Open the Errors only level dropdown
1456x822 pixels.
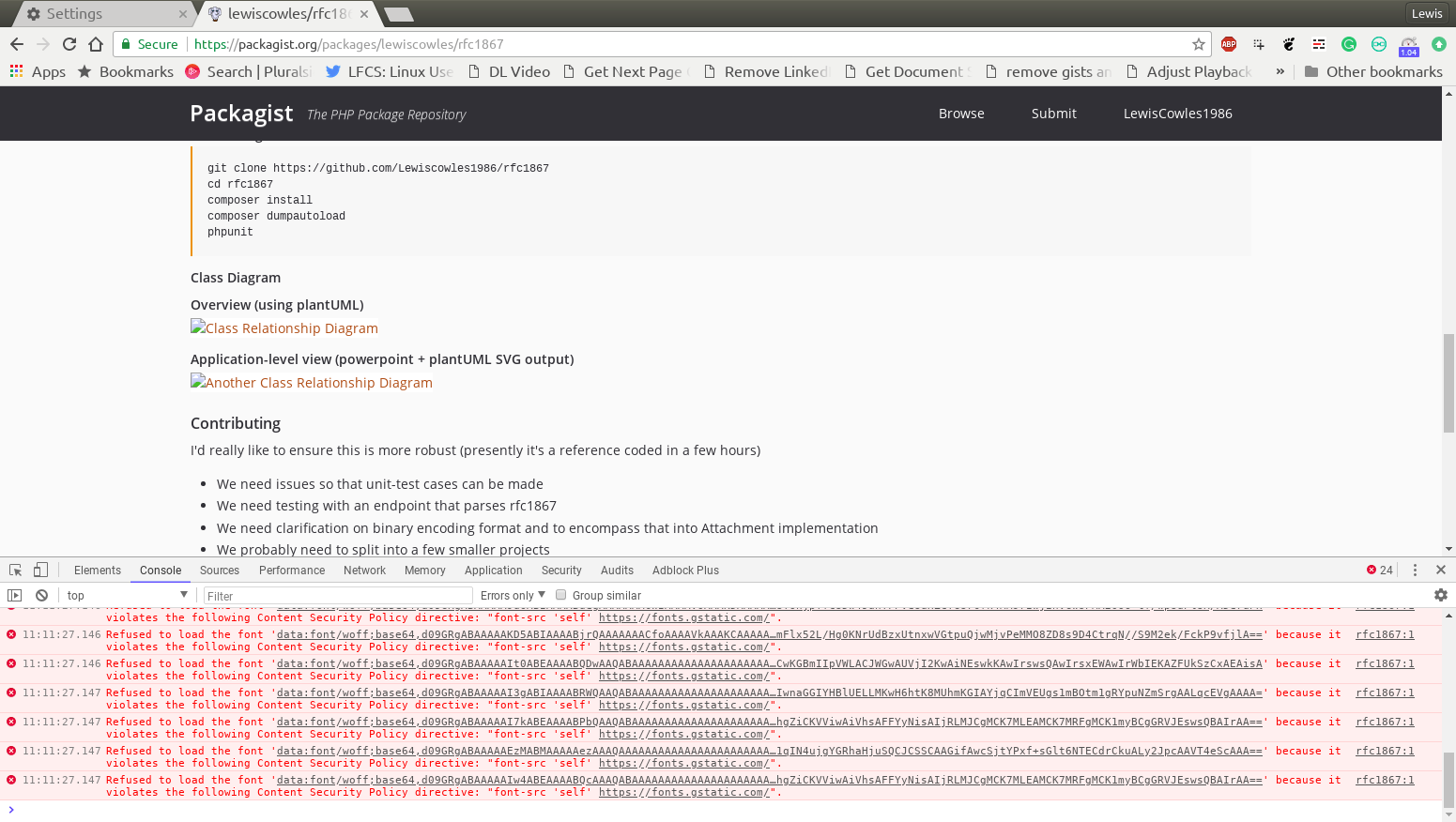click(x=513, y=595)
